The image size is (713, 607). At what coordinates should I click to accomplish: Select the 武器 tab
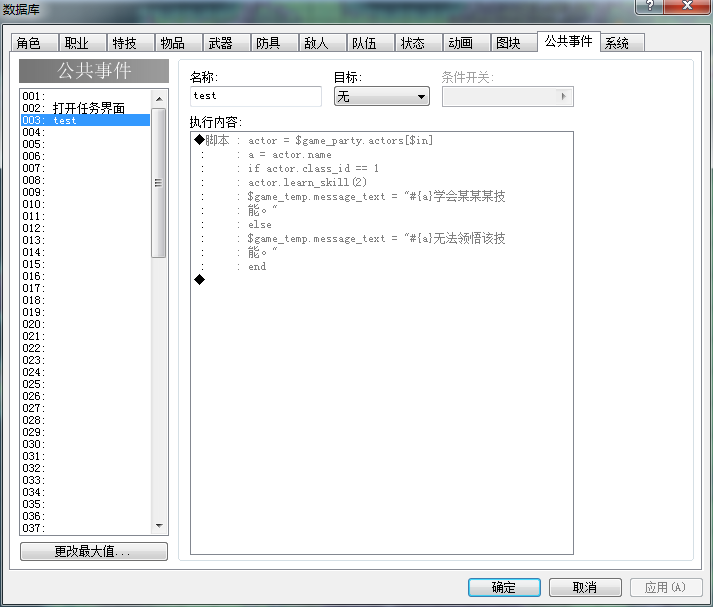[x=226, y=43]
